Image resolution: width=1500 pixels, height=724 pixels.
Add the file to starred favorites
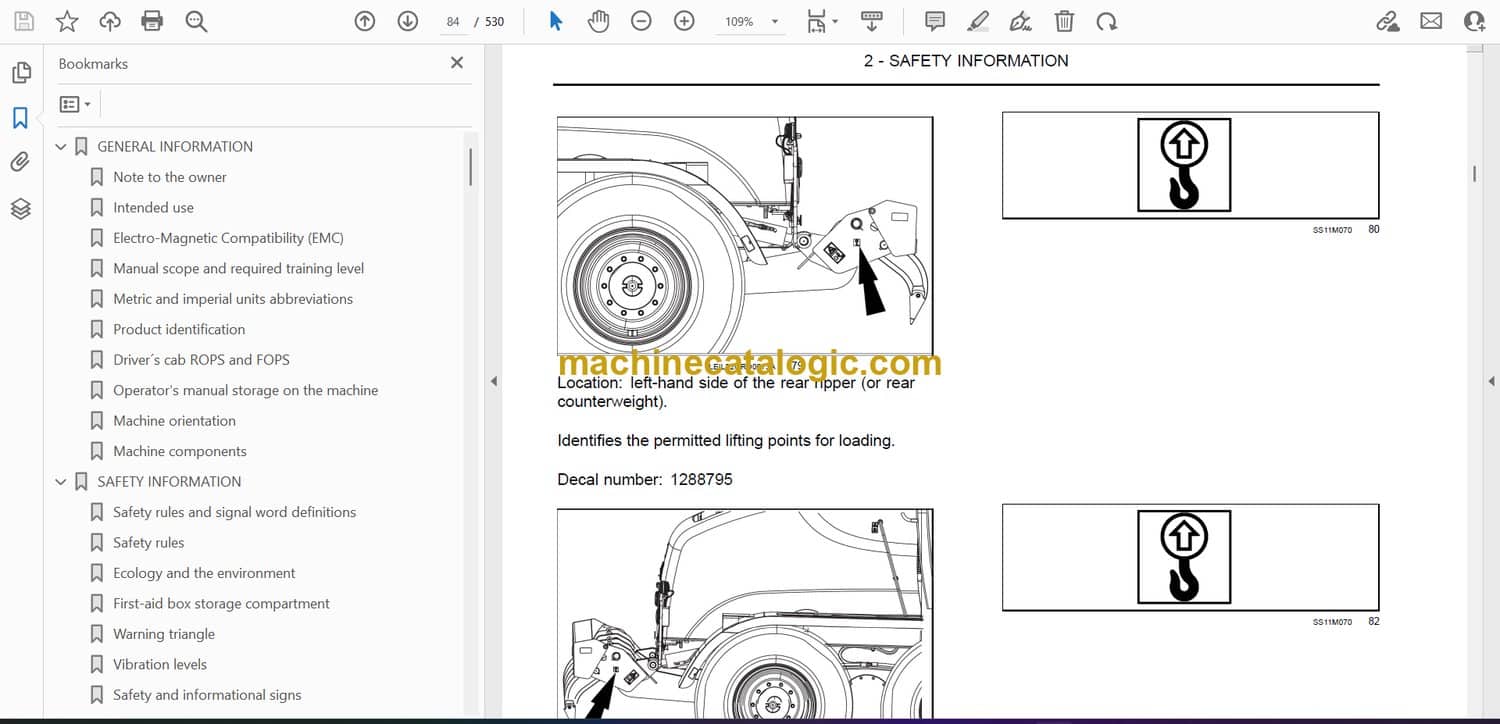[x=66, y=21]
